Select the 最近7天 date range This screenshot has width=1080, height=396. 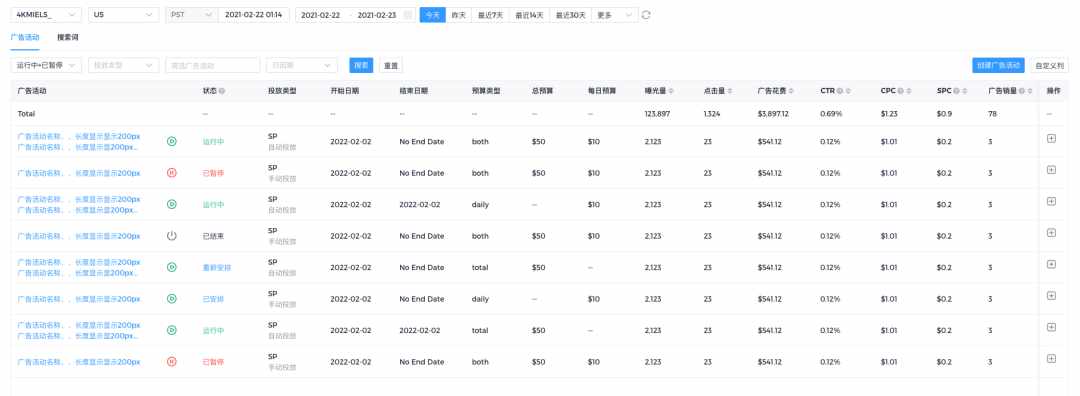[x=490, y=14]
